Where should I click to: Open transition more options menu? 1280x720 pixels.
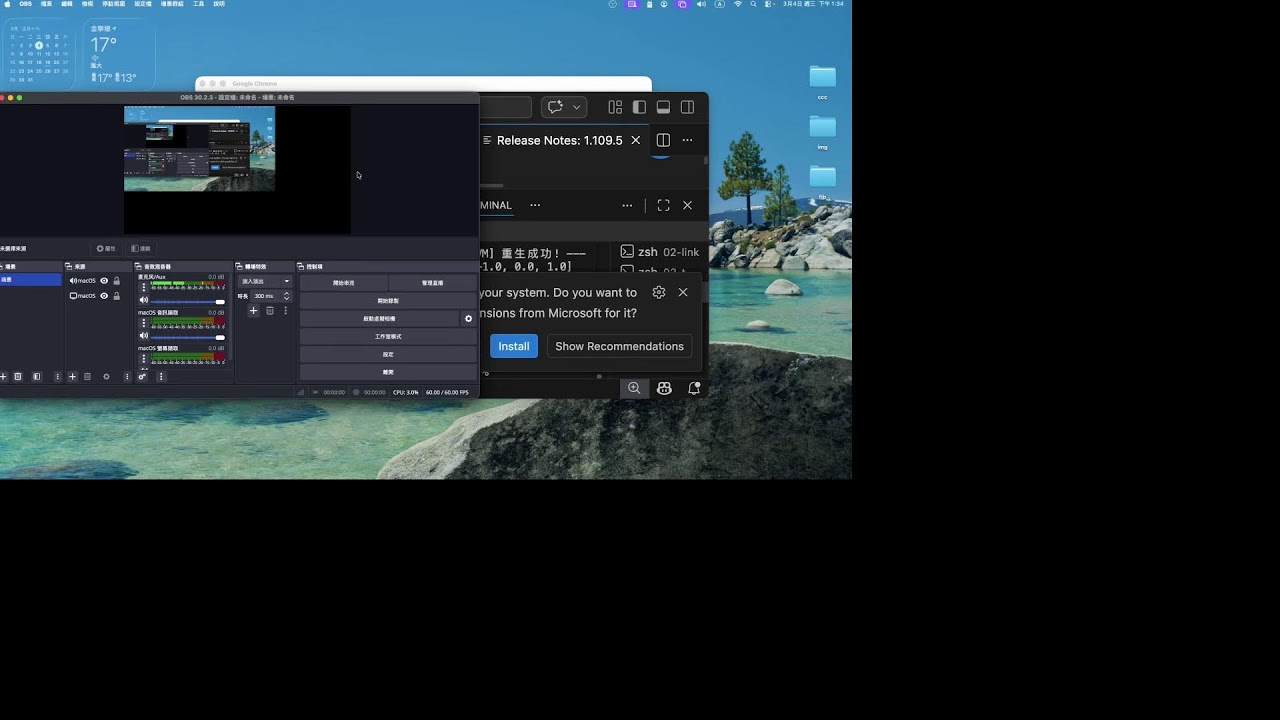[285, 311]
